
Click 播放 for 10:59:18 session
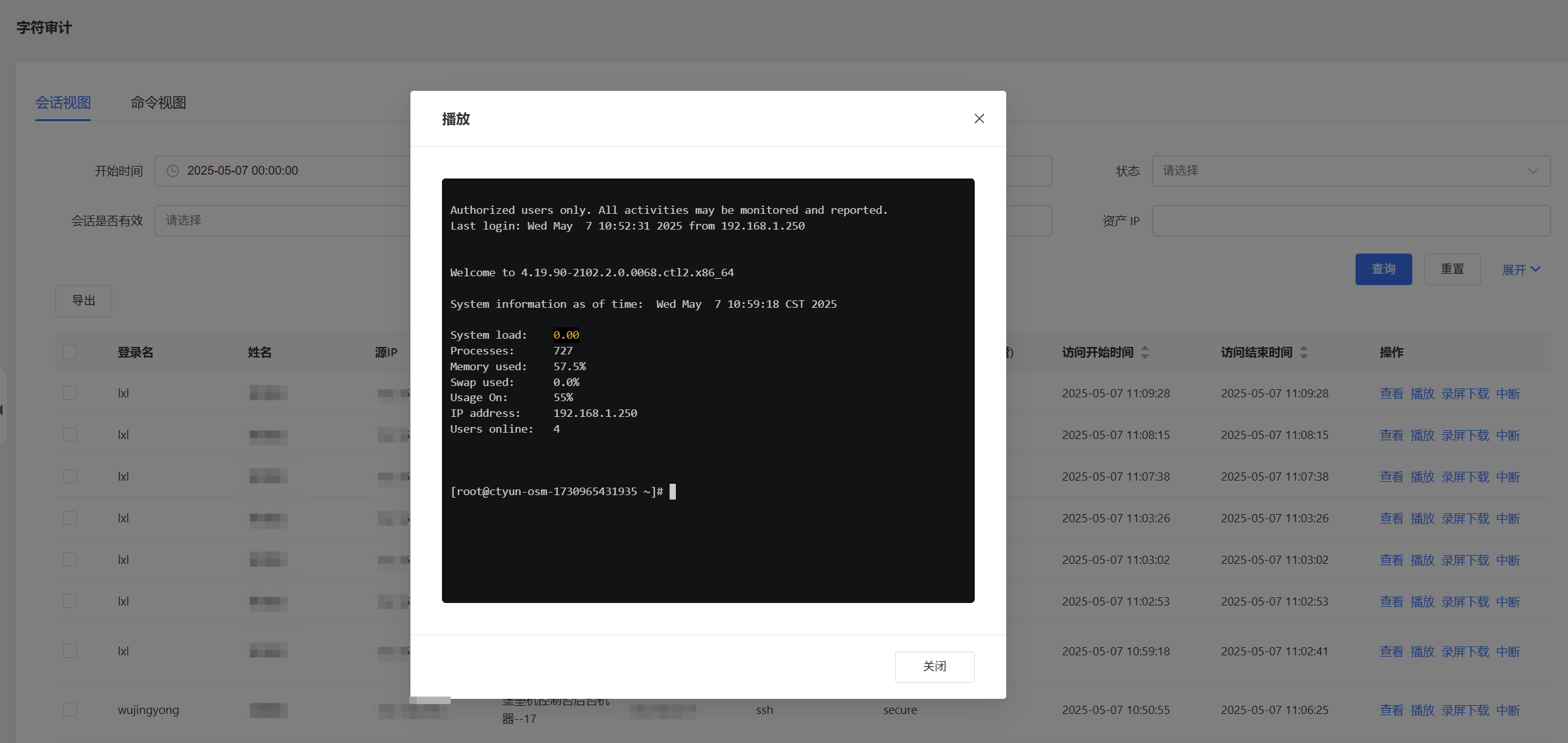point(1422,652)
